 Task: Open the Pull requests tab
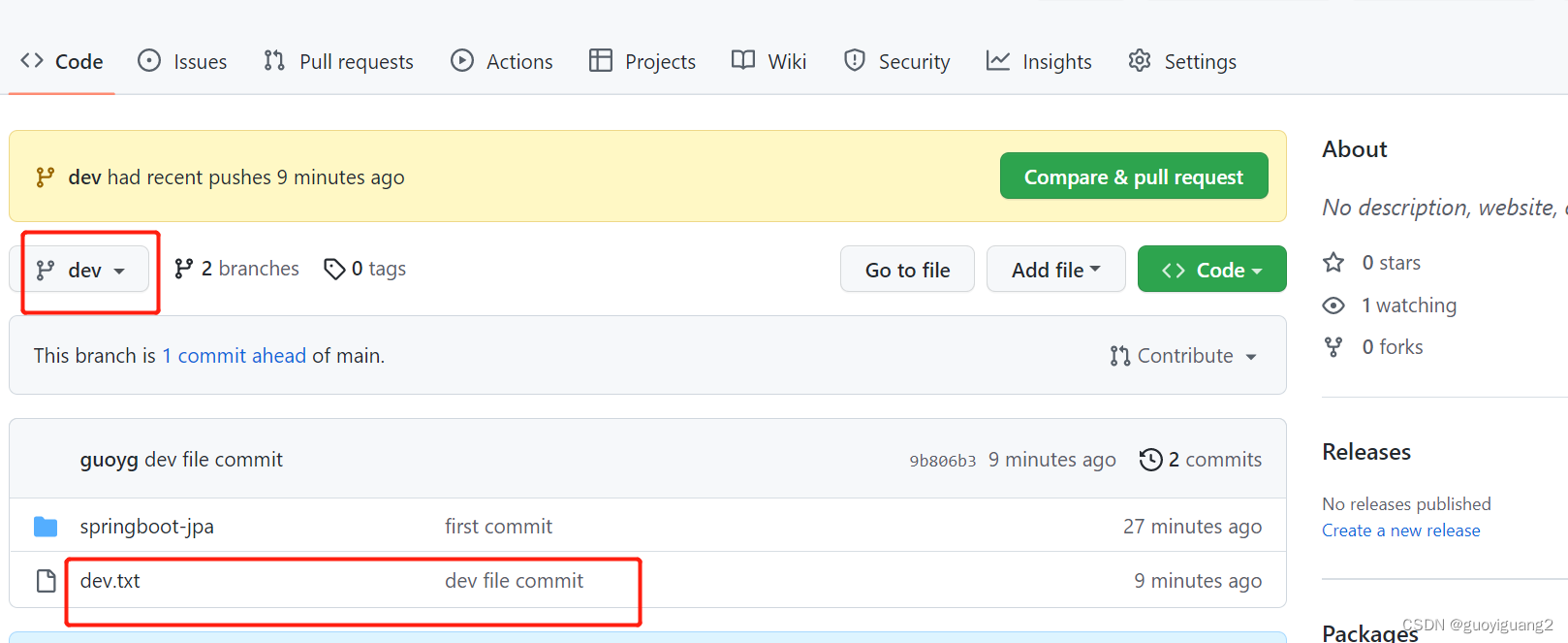[338, 61]
